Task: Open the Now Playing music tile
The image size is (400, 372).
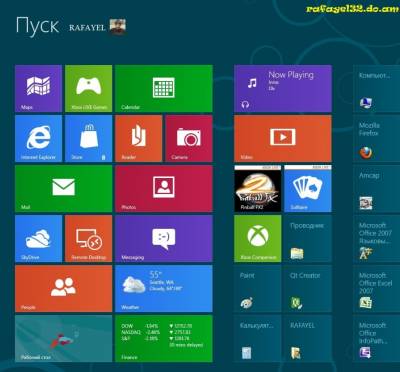Action: (283, 88)
